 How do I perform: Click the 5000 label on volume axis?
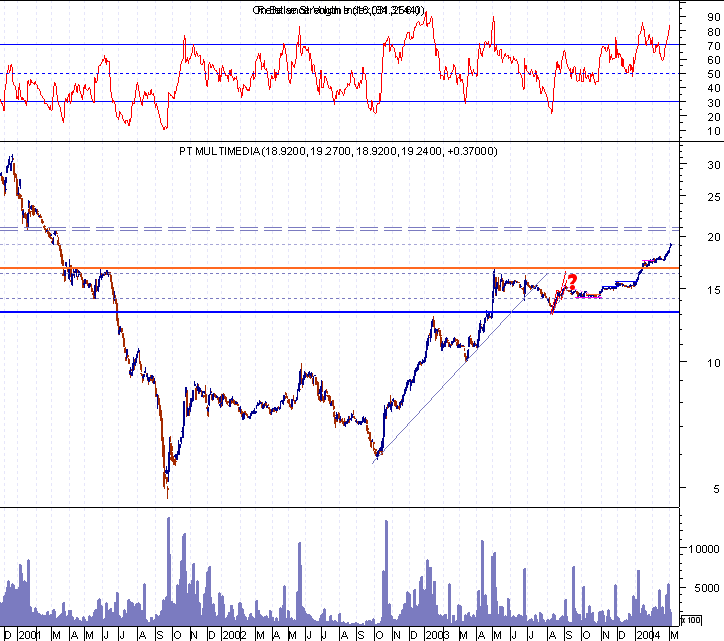(x=707, y=588)
